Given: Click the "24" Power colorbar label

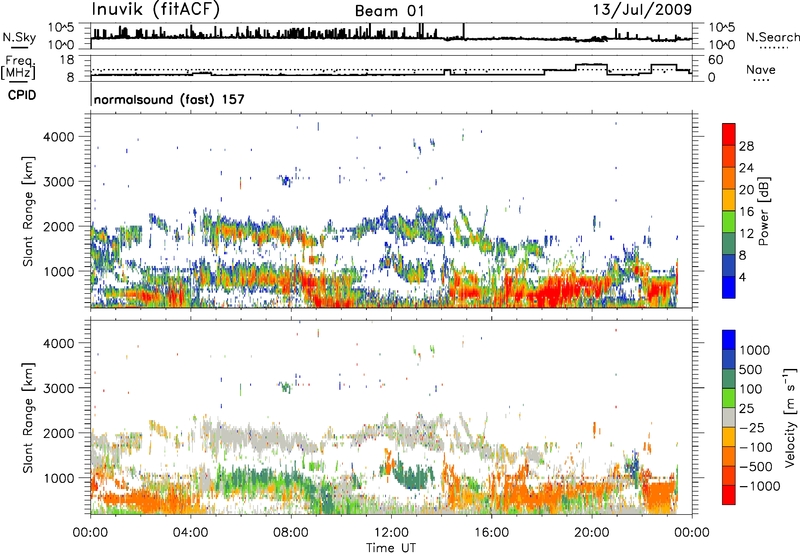Looking at the screenshot, I should click(x=746, y=168).
